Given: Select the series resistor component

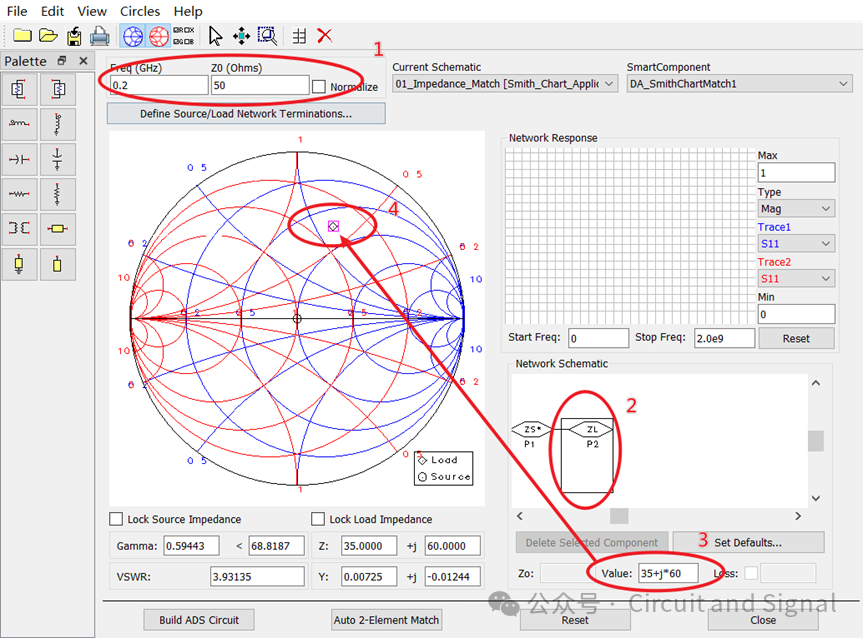Looking at the screenshot, I should click(19, 194).
